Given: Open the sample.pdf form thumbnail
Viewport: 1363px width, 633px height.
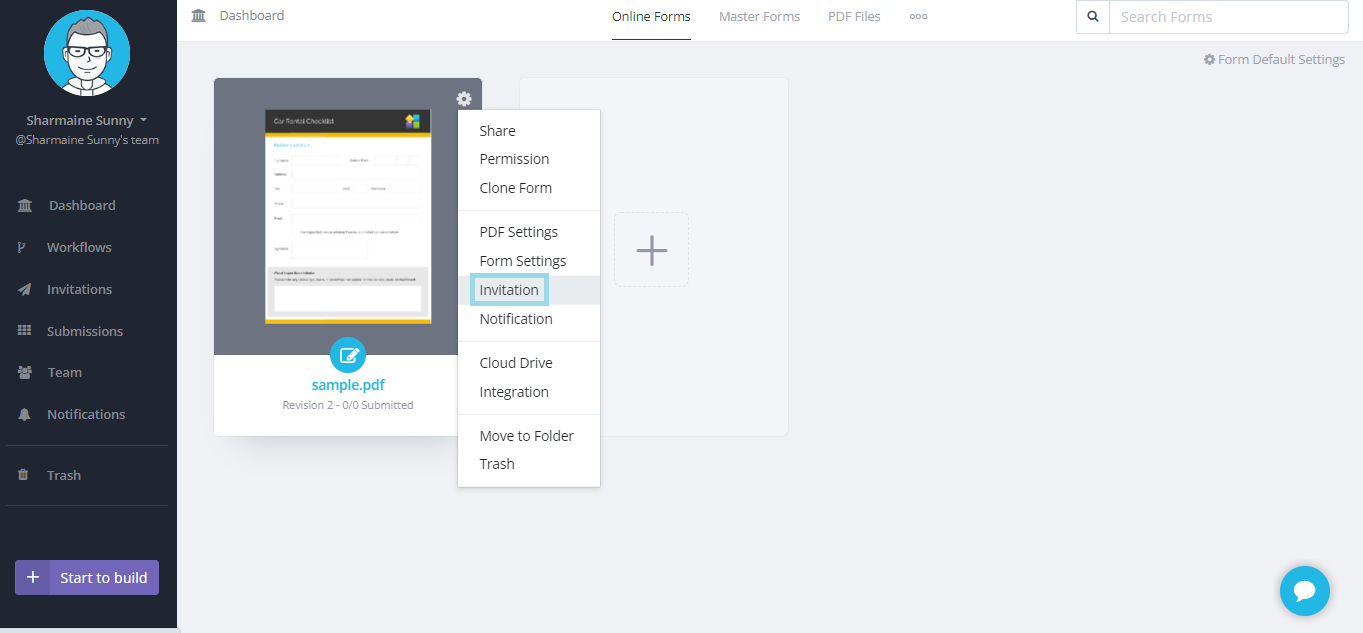Looking at the screenshot, I should [x=347, y=216].
